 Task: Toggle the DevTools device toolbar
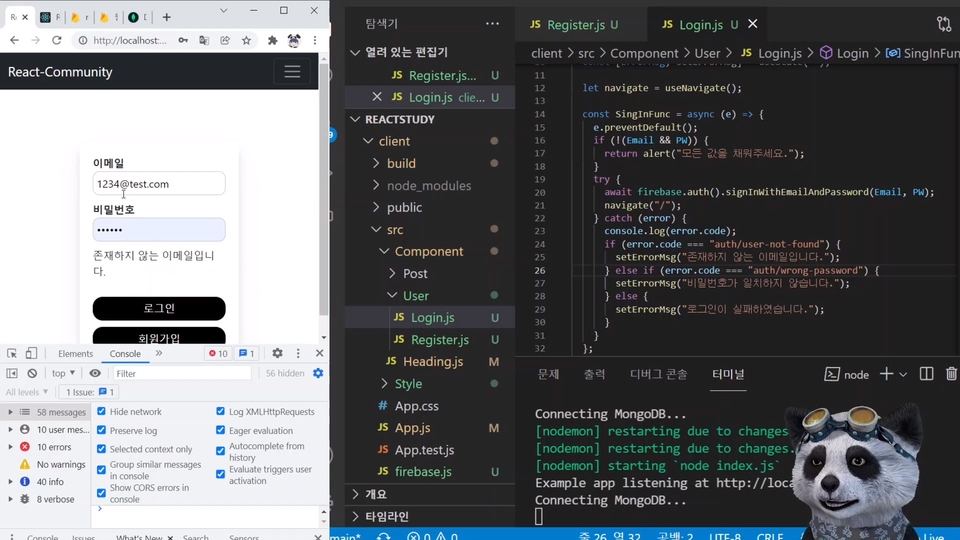31,353
